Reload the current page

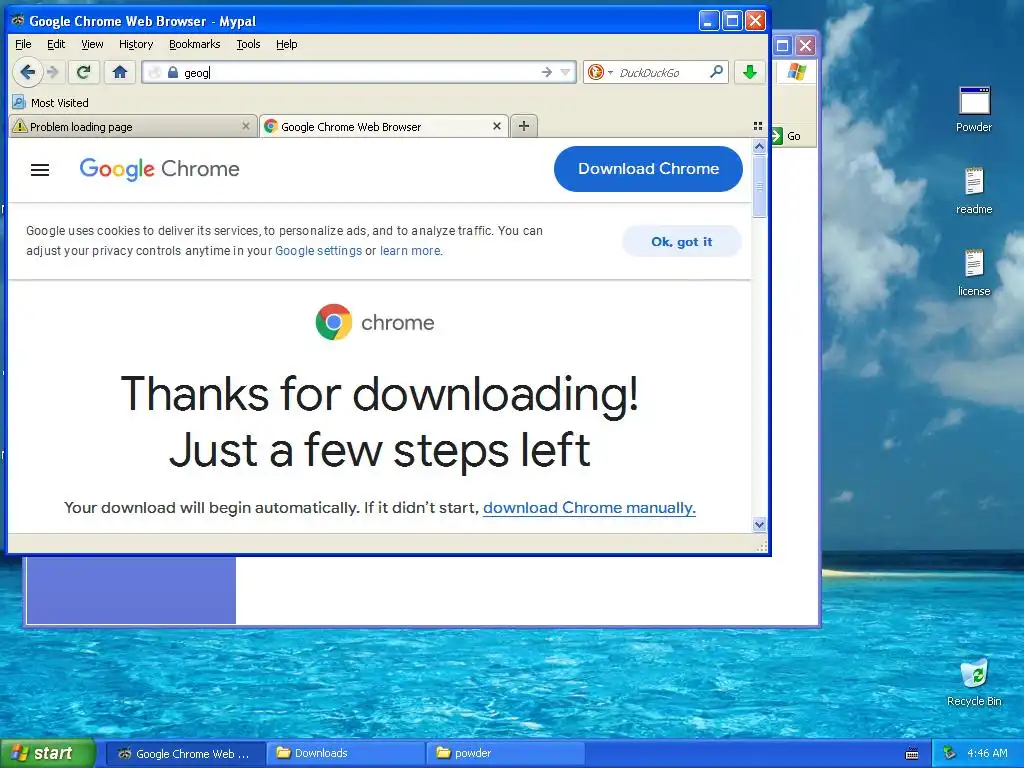pos(84,72)
